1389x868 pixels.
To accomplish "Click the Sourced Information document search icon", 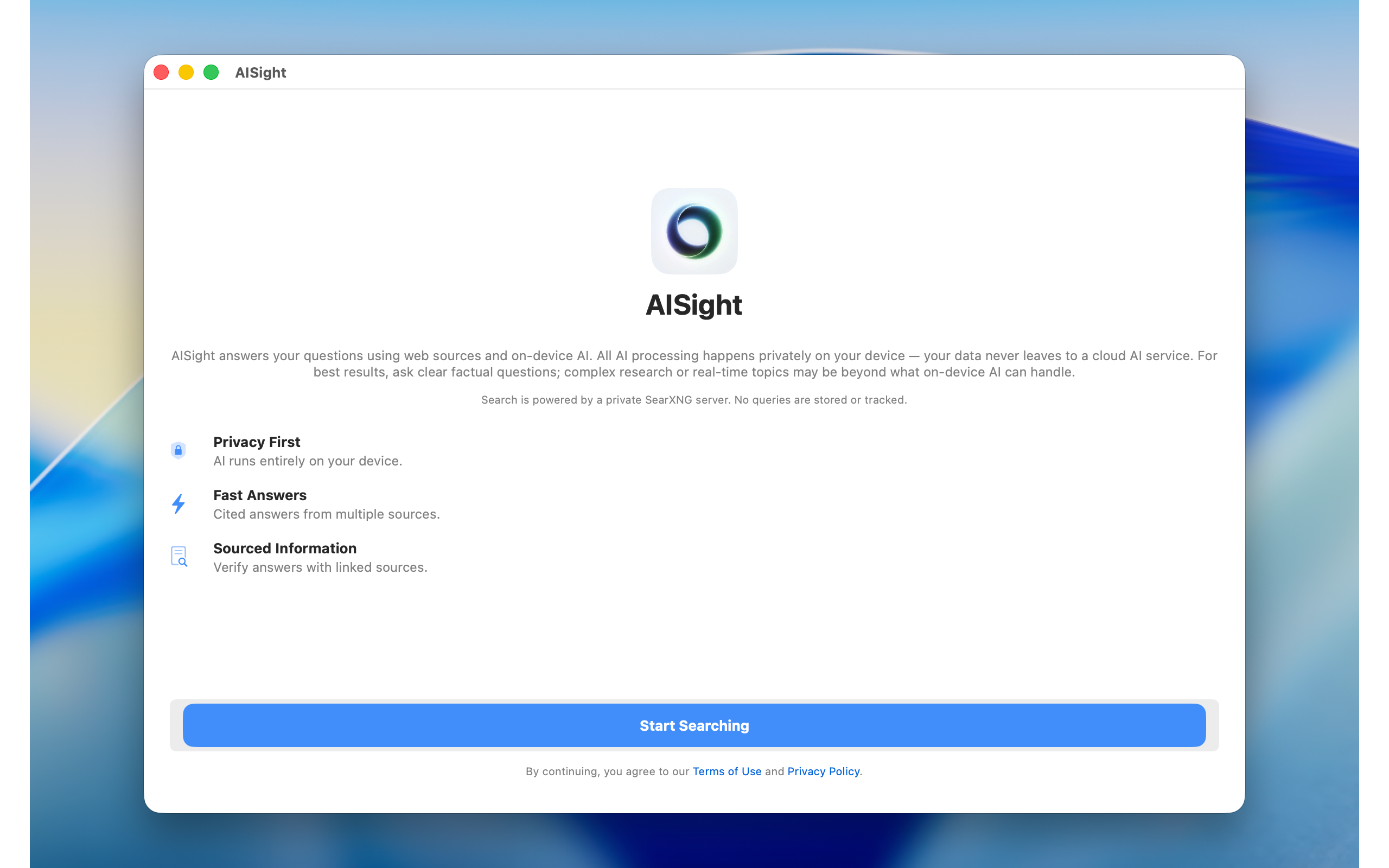I will (x=179, y=556).
